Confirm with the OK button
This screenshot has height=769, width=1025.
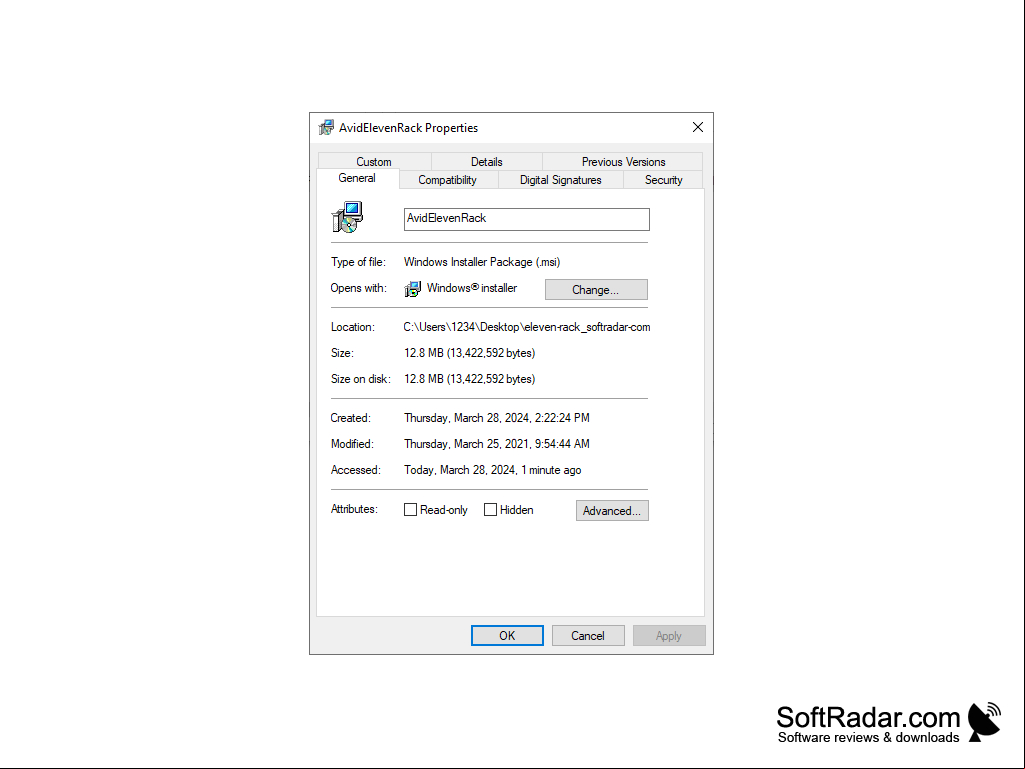(x=507, y=636)
